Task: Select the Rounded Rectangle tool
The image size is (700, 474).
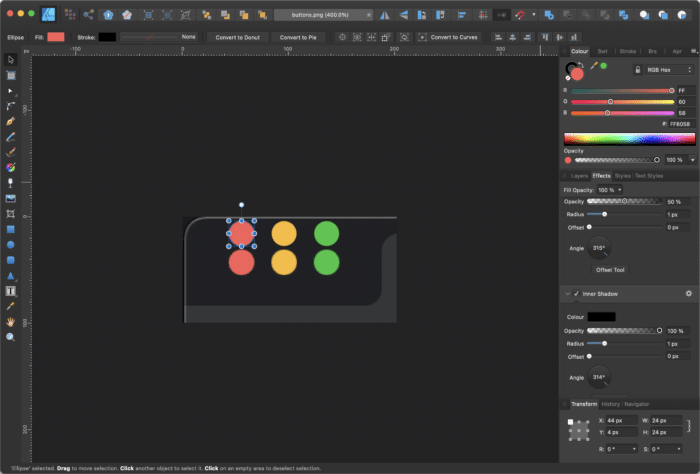Action: [x=11, y=260]
